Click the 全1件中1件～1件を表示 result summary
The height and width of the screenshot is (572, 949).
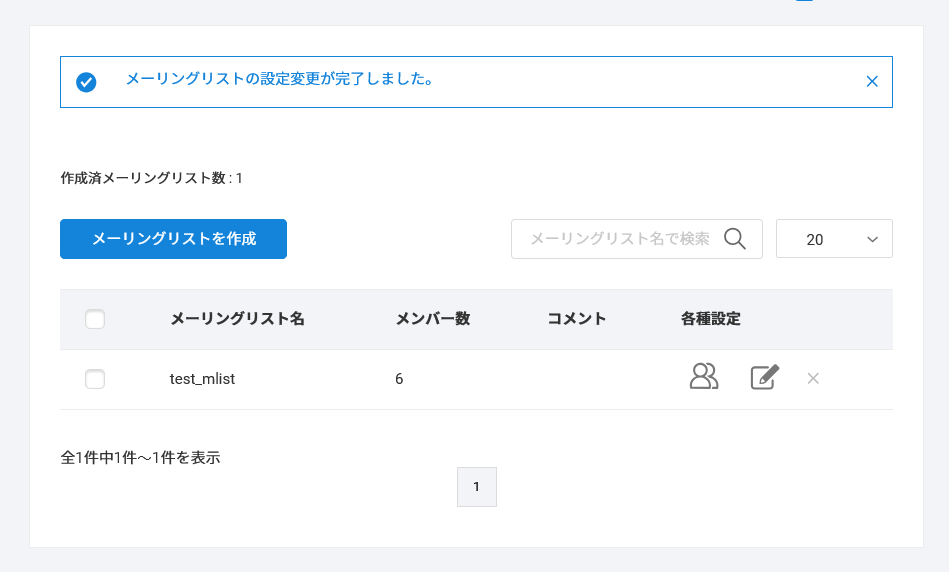click(x=140, y=457)
